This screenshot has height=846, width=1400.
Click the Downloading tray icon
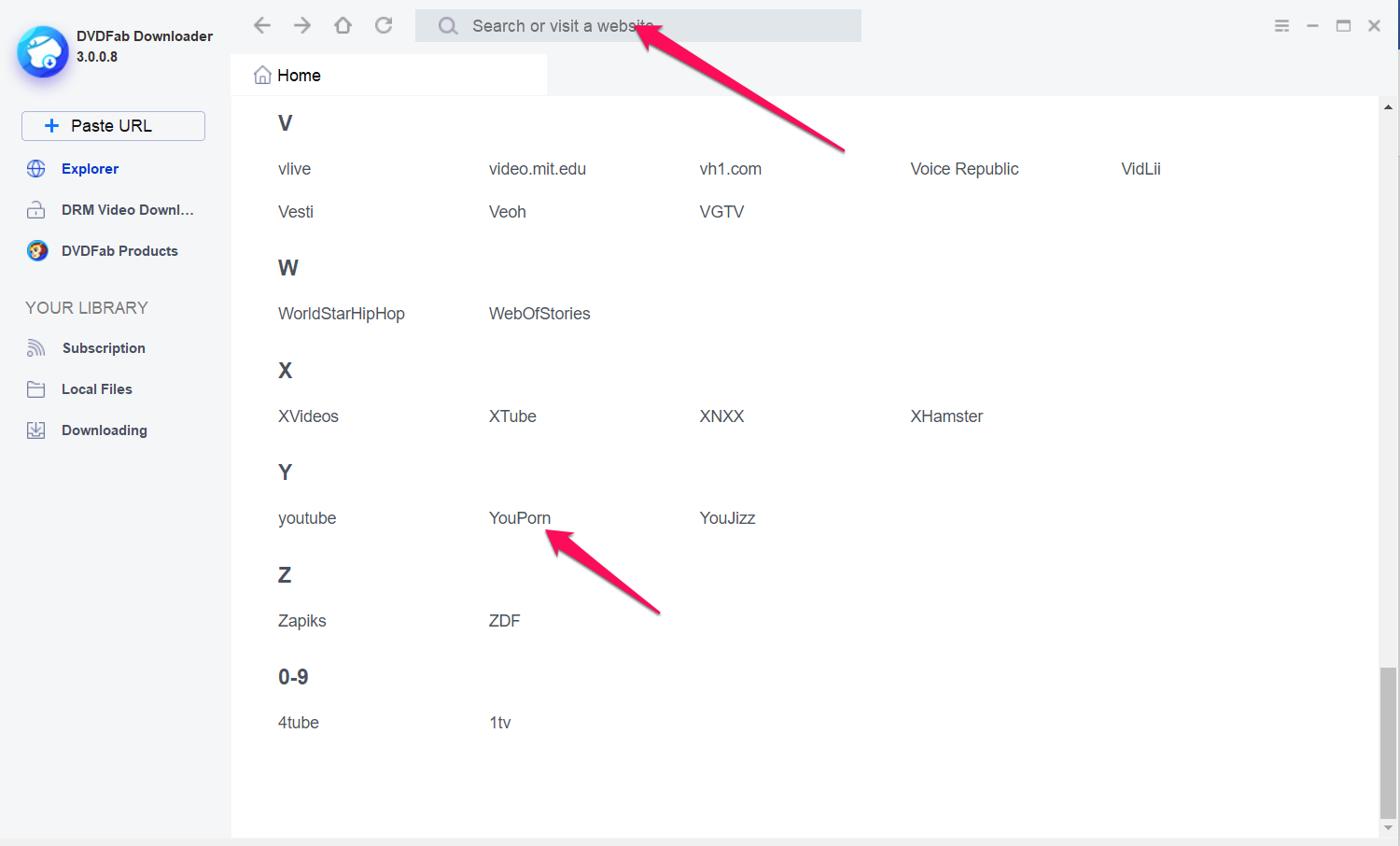pos(36,430)
